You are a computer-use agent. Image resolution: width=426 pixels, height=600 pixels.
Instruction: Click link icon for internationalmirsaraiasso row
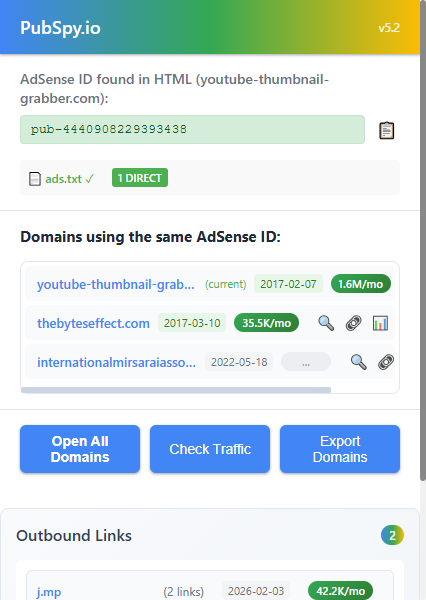click(x=386, y=362)
